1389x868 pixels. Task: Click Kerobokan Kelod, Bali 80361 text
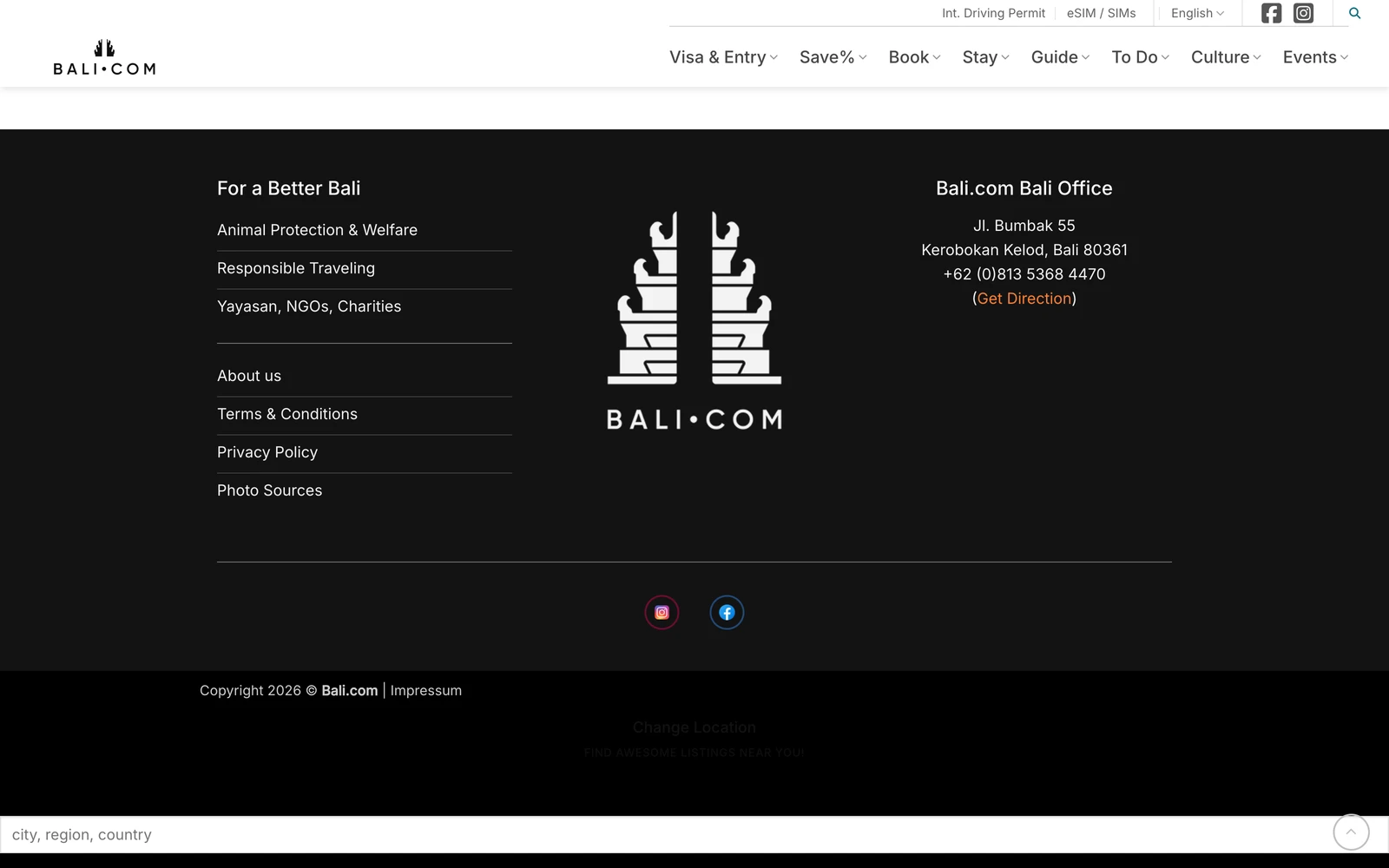pyautogui.click(x=1024, y=250)
